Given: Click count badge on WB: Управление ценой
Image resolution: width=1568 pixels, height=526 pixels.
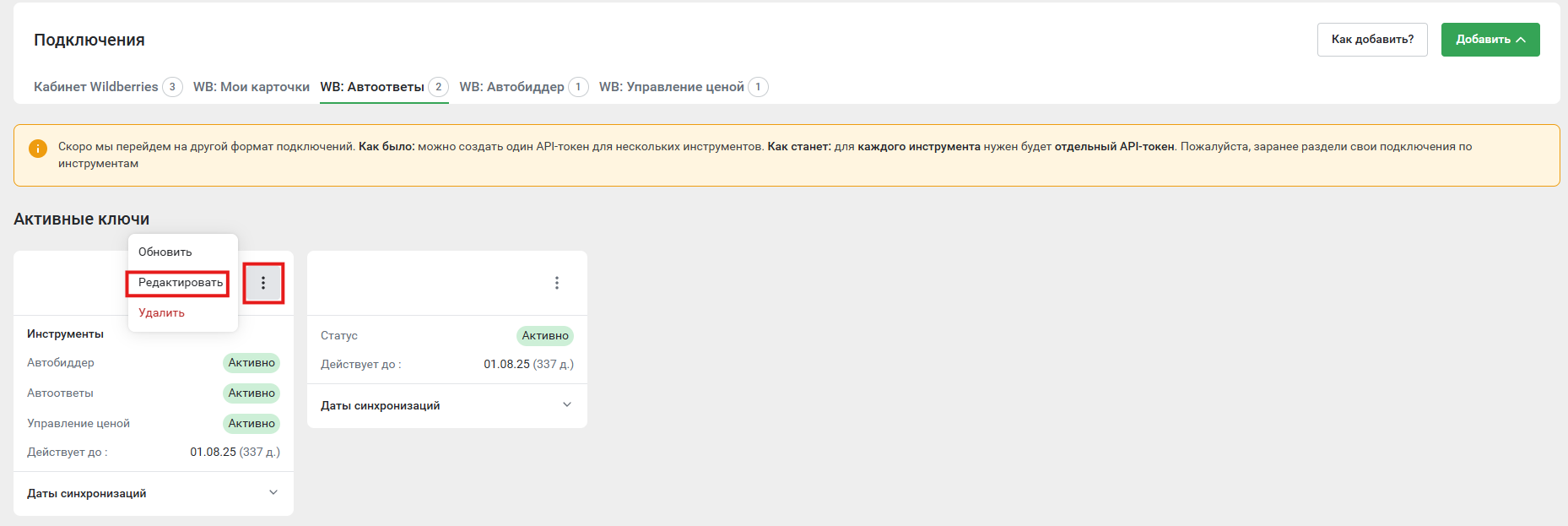Looking at the screenshot, I should (x=758, y=87).
